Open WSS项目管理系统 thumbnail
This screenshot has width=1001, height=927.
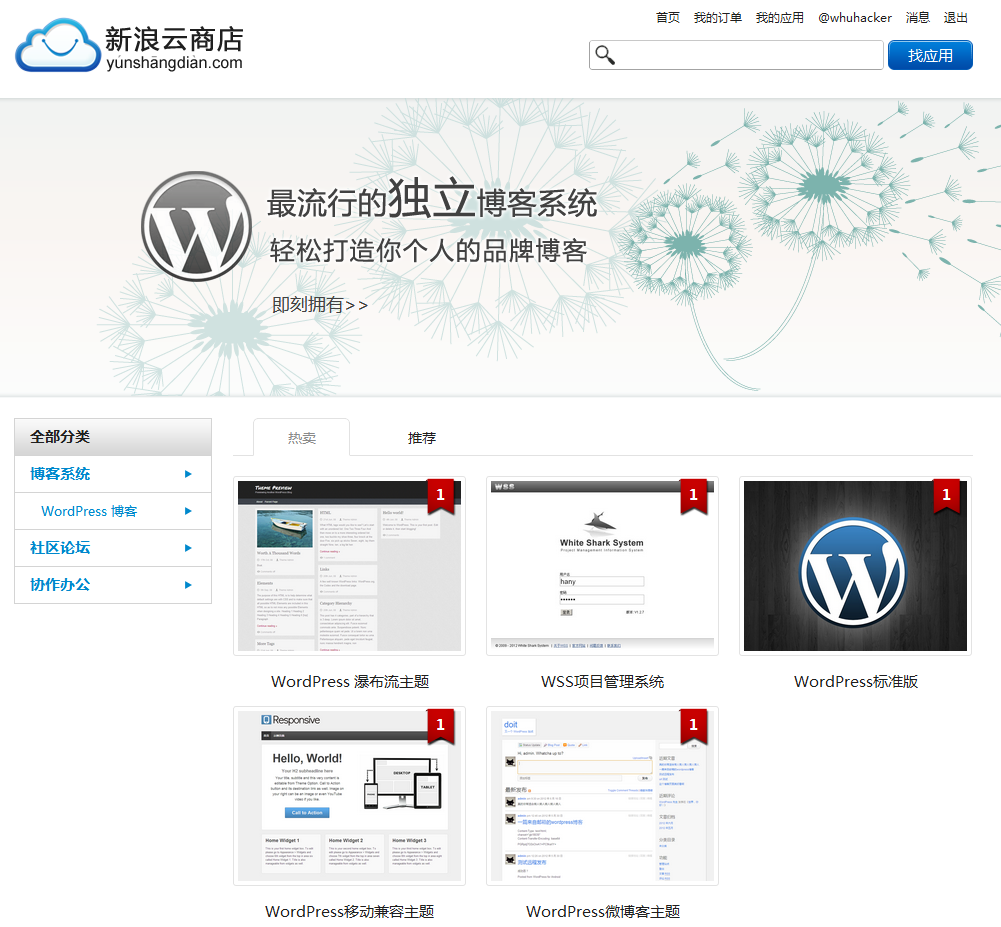(x=602, y=566)
